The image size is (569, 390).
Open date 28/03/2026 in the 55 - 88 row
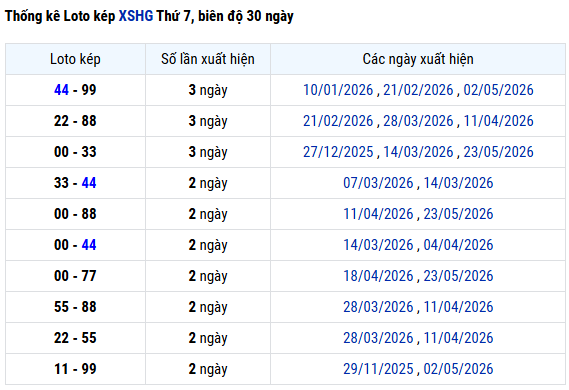click(378, 307)
